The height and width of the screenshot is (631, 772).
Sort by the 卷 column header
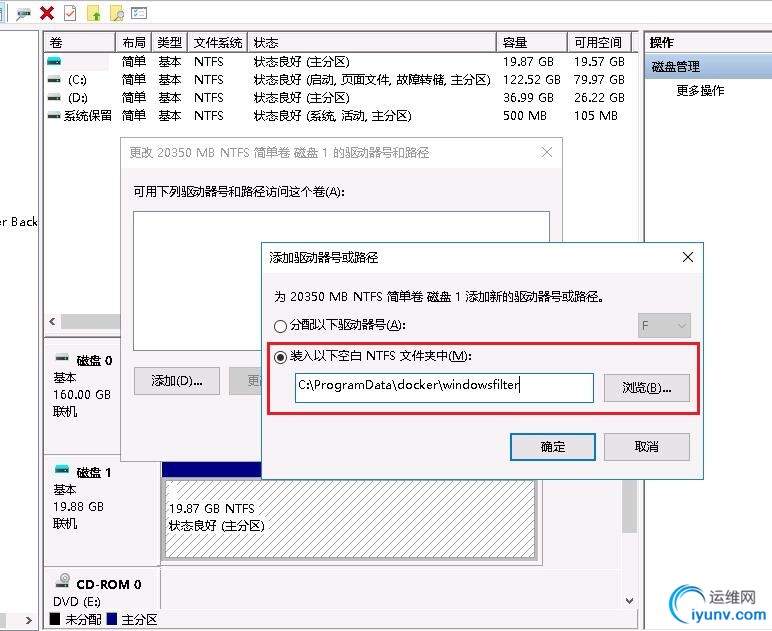click(80, 43)
